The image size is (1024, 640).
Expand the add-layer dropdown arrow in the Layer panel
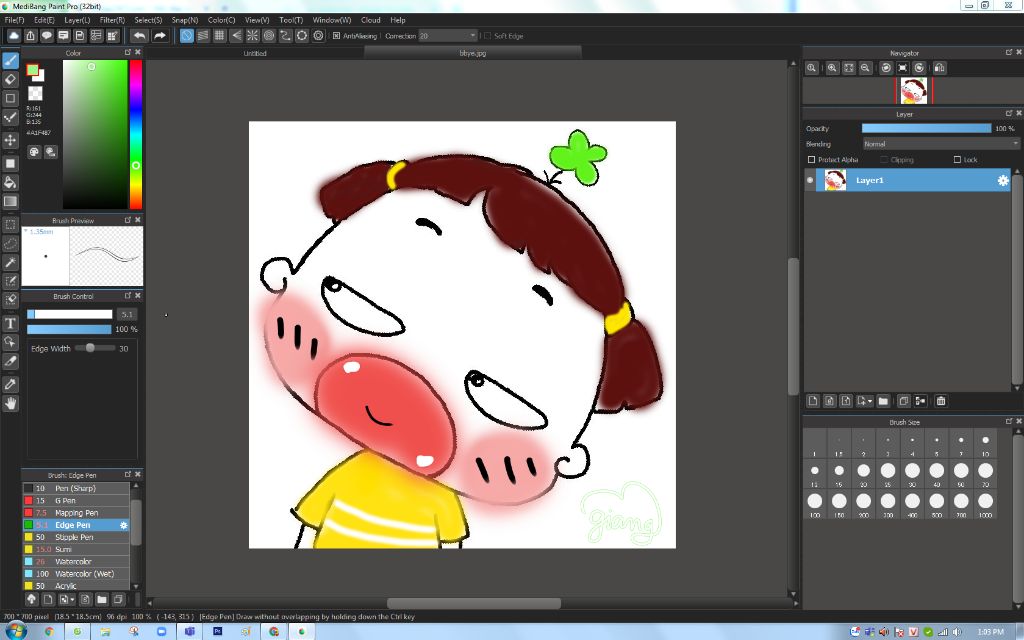871,402
